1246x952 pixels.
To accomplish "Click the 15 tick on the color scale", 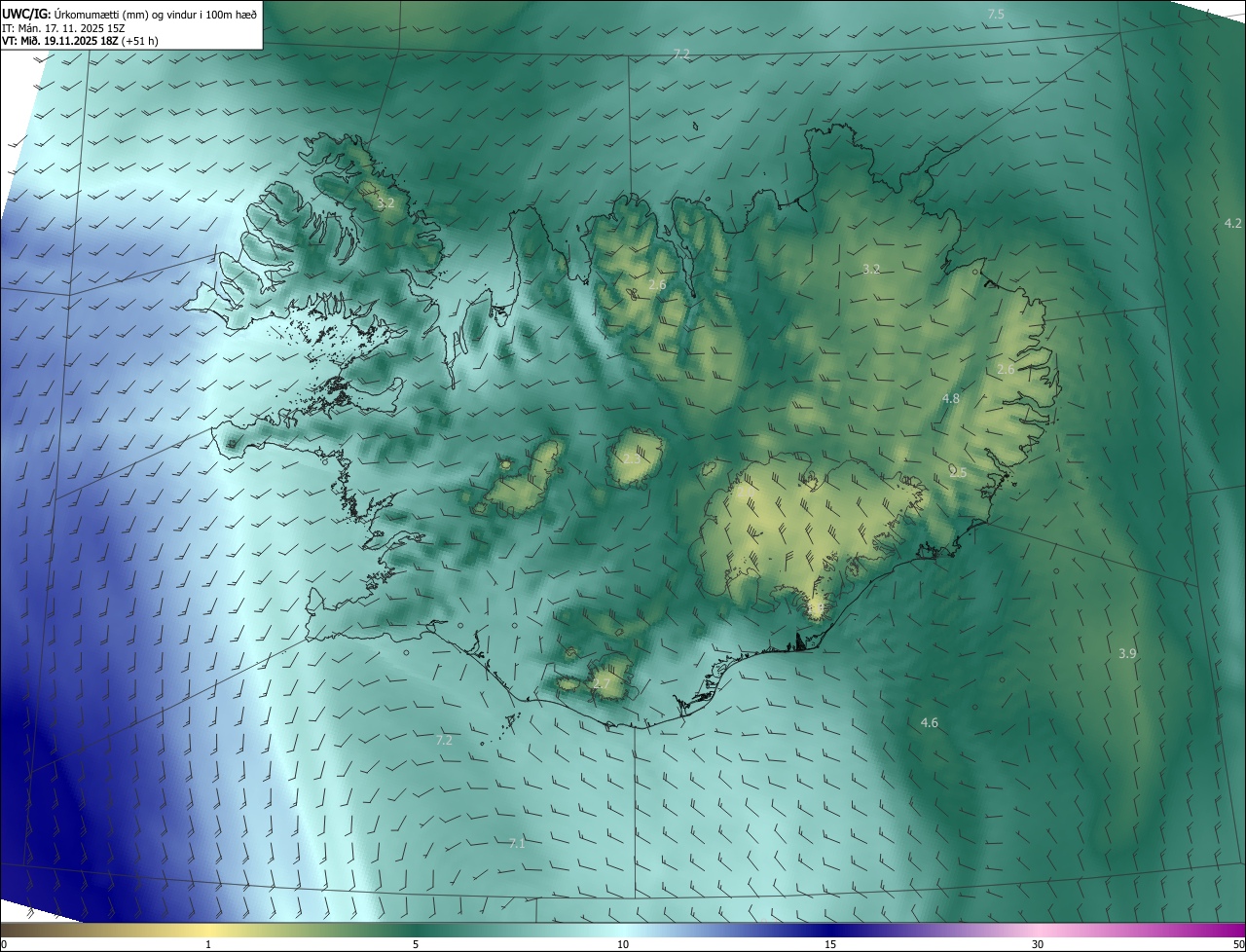I will pyautogui.click(x=830, y=945).
